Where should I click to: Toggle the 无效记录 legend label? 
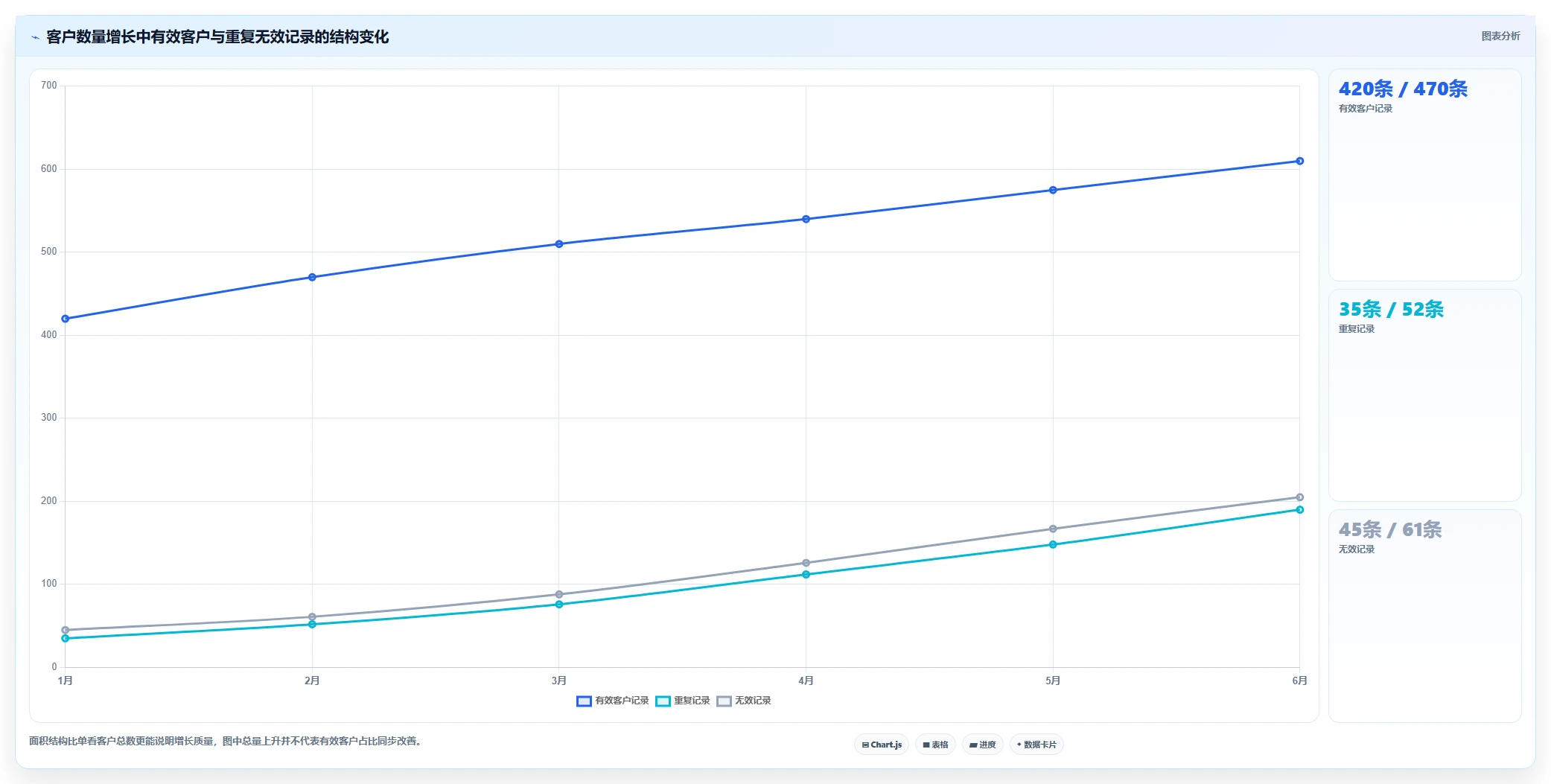click(x=753, y=701)
